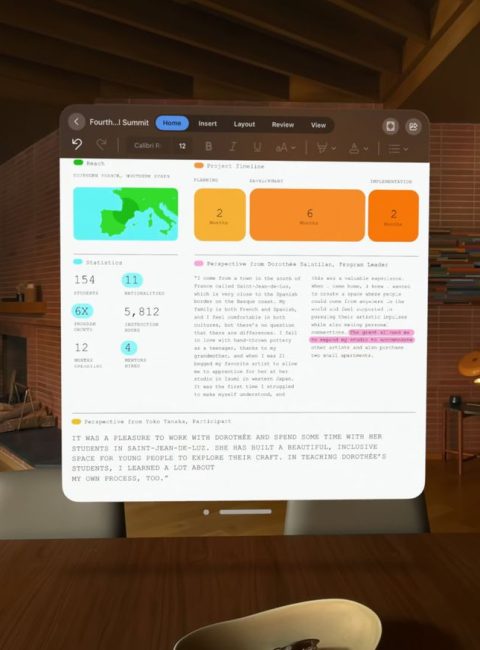Expand the font color dropdown
The width and height of the screenshot is (480, 650).
point(359,148)
